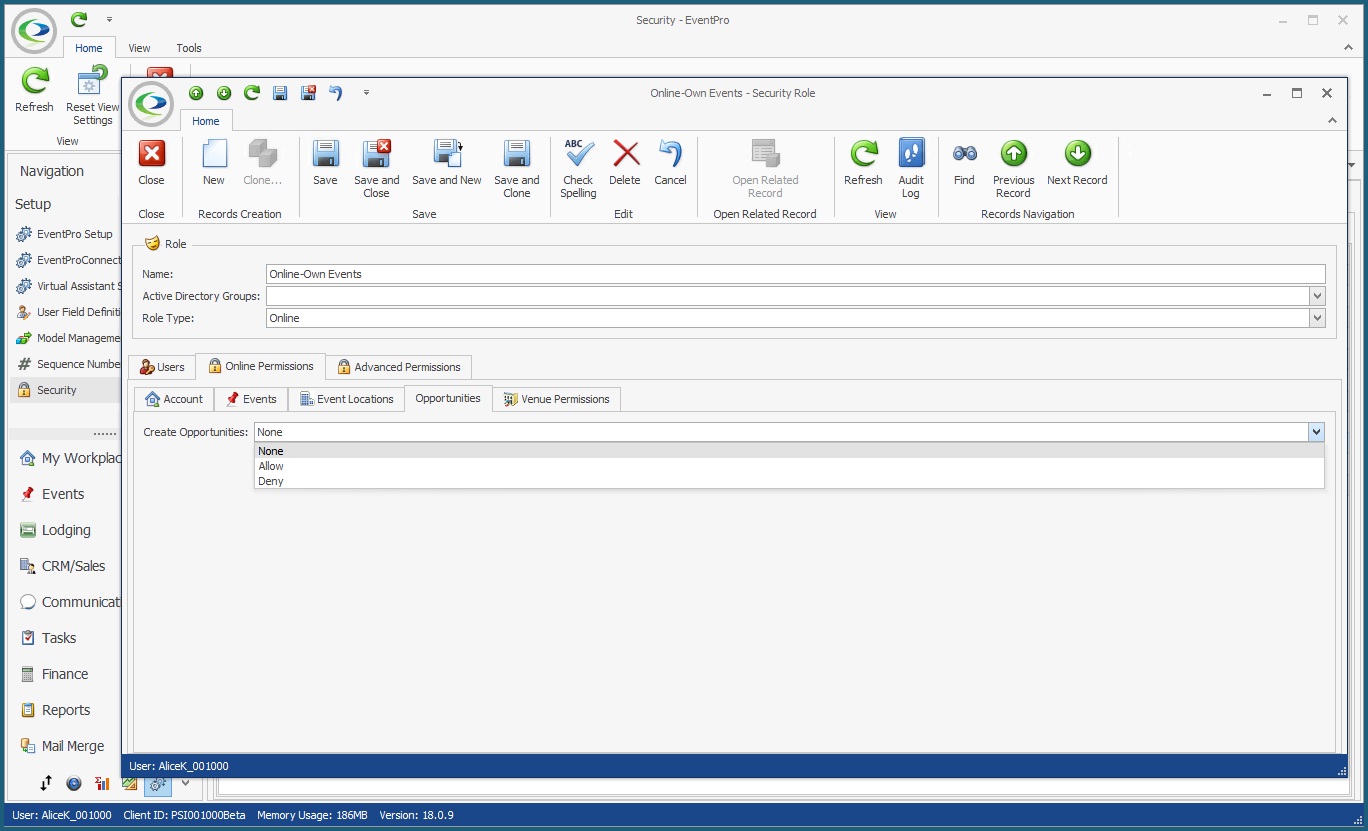
Task: Open the Event Locations sub-tab
Action: tap(346, 399)
